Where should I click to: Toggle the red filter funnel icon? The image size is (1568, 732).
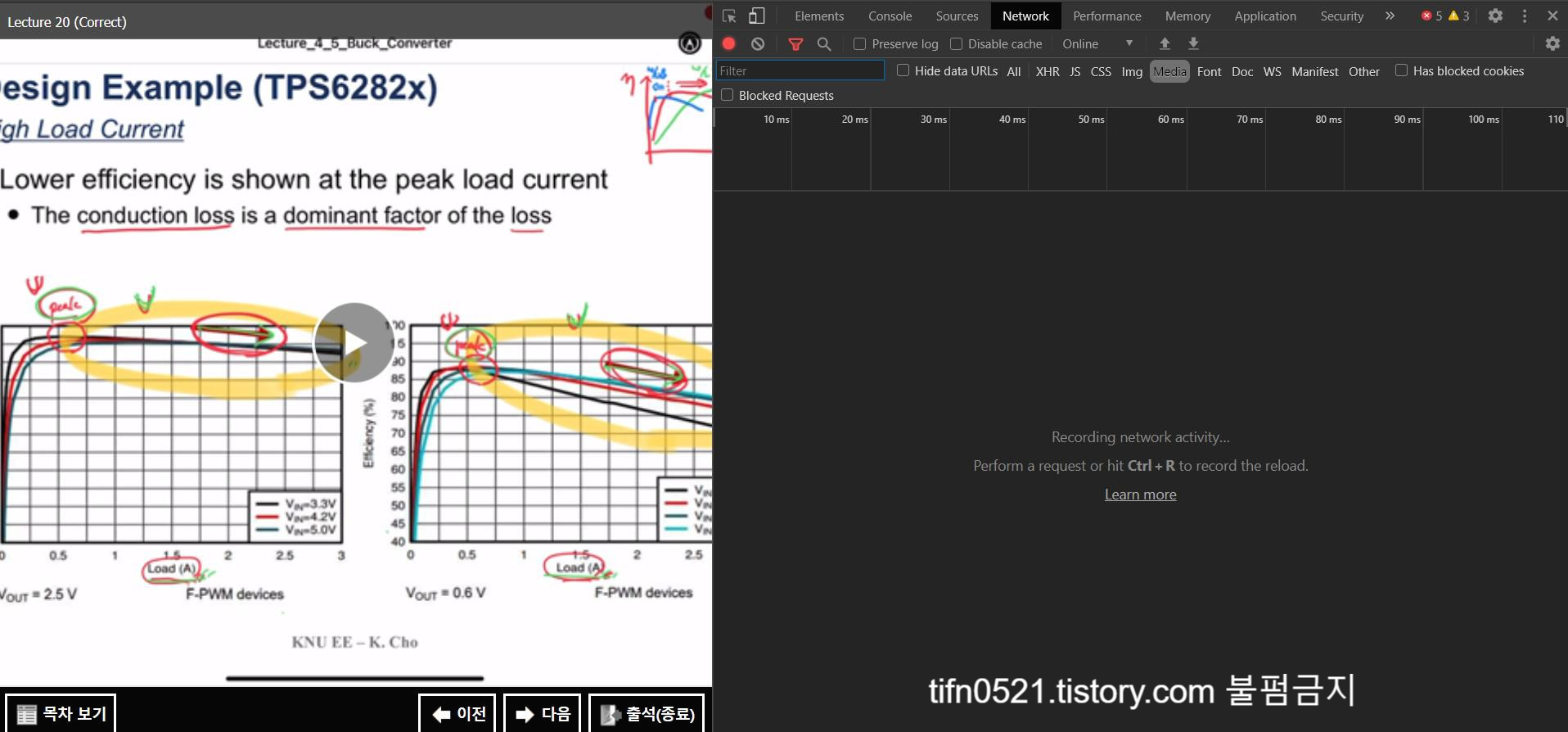(795, 43)
